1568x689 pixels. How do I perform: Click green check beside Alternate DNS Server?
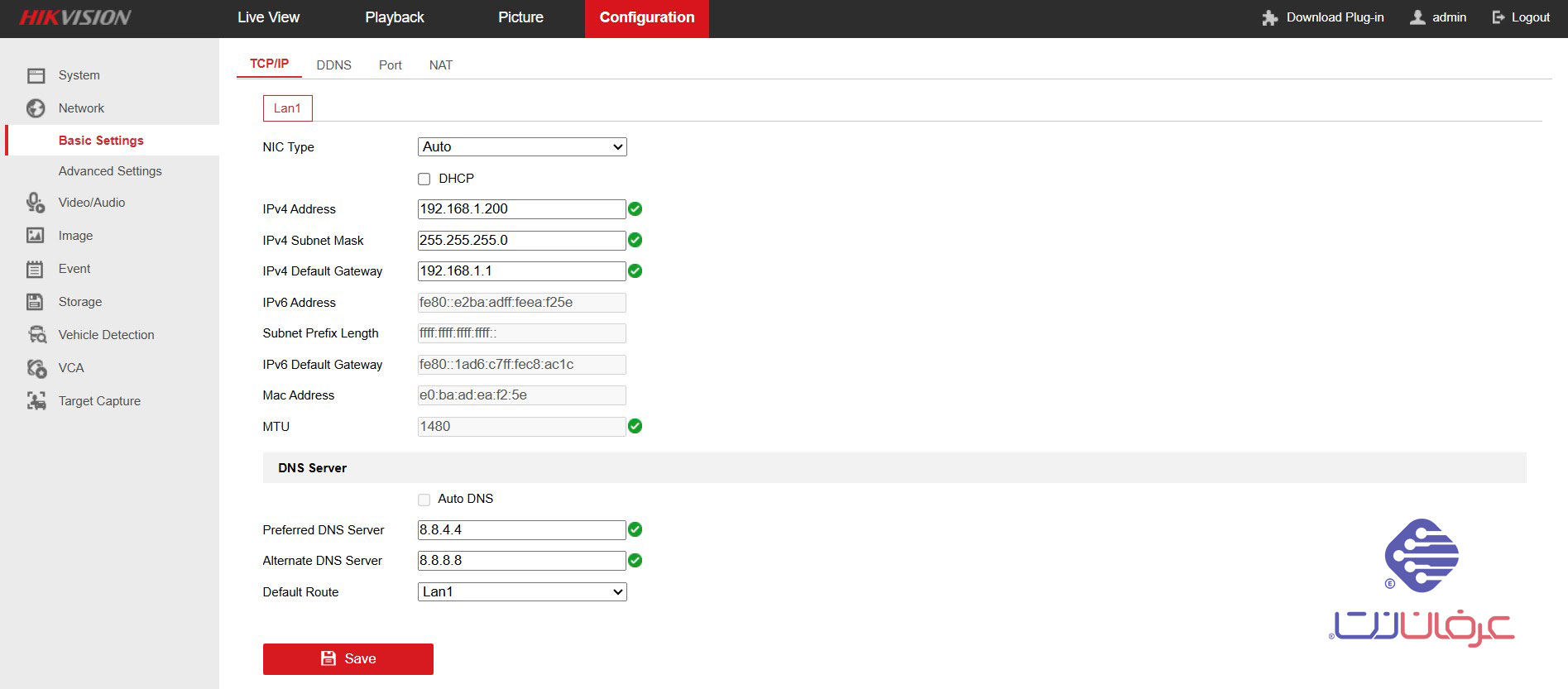click(x=635, y=561)
